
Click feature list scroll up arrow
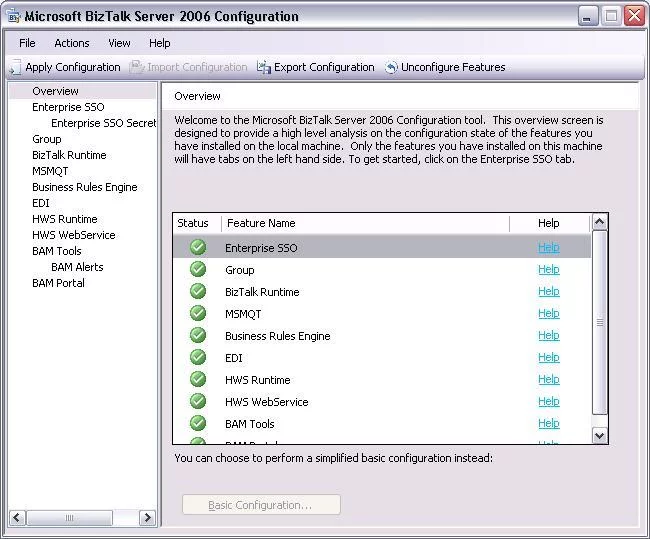tap(599, 222)
